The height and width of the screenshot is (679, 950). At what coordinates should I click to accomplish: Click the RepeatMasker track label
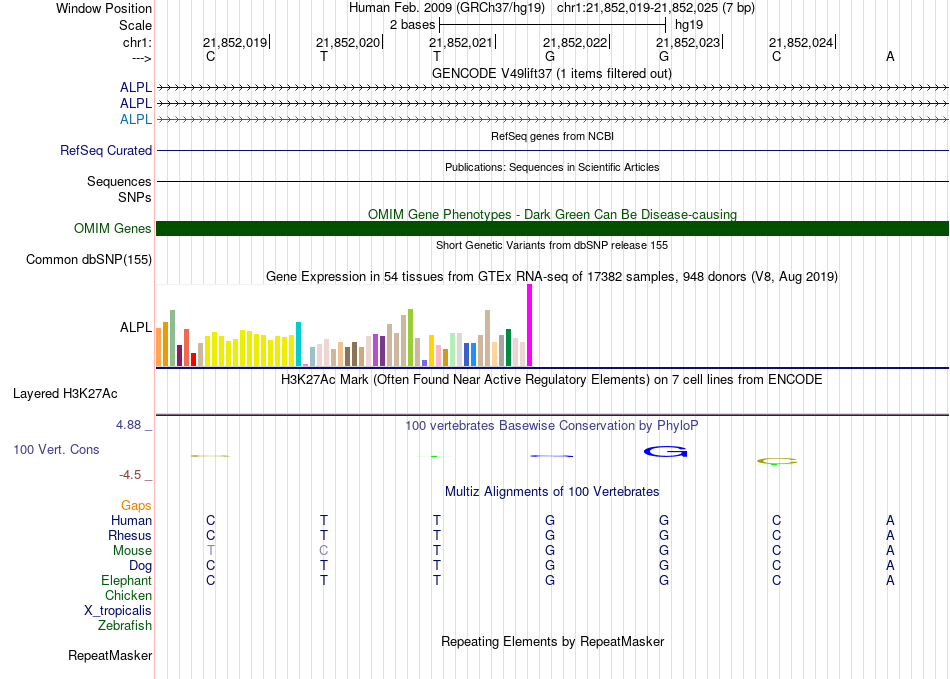110,655
